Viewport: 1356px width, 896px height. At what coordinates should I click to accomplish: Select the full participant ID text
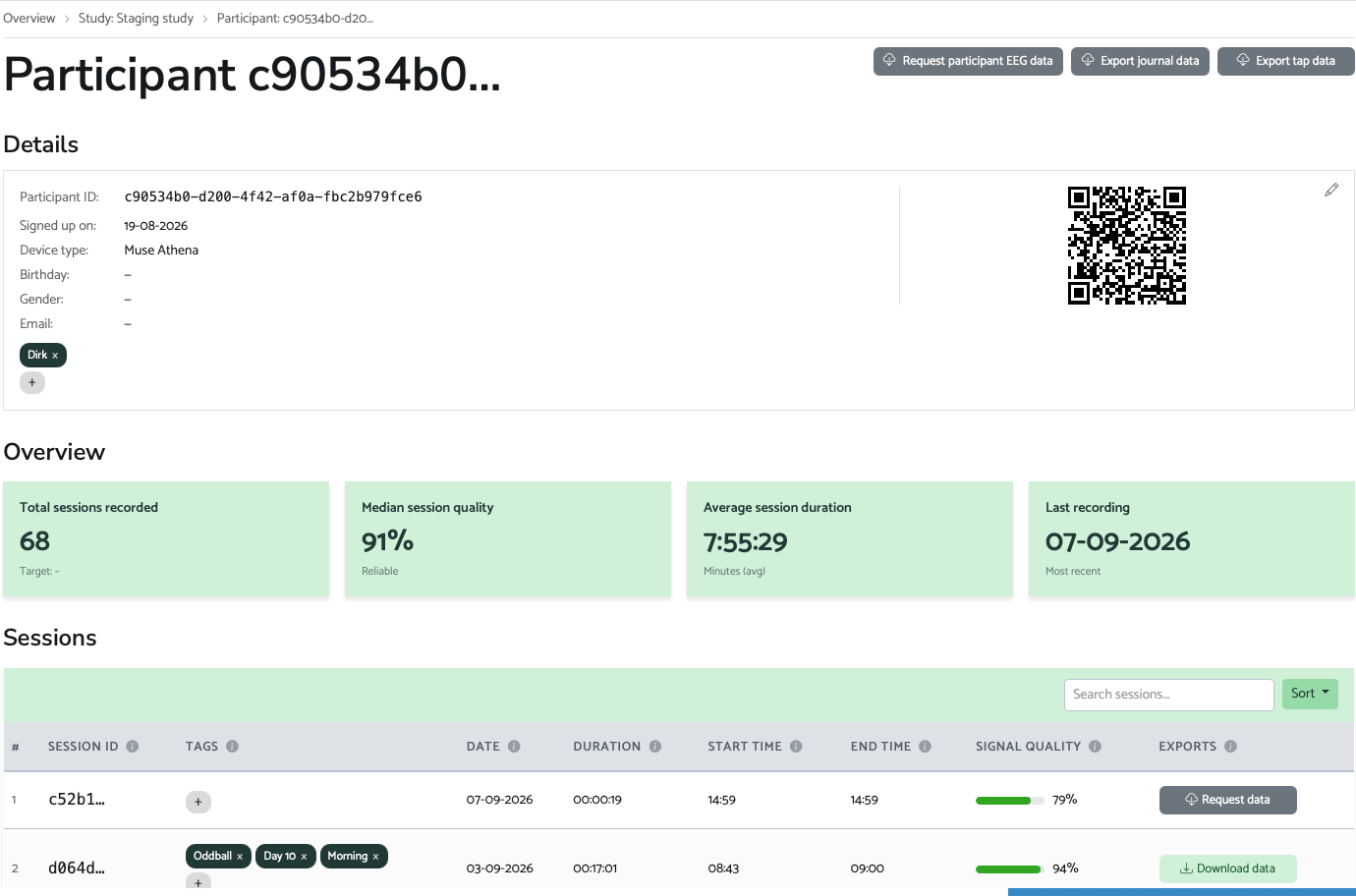coord(273,196)
